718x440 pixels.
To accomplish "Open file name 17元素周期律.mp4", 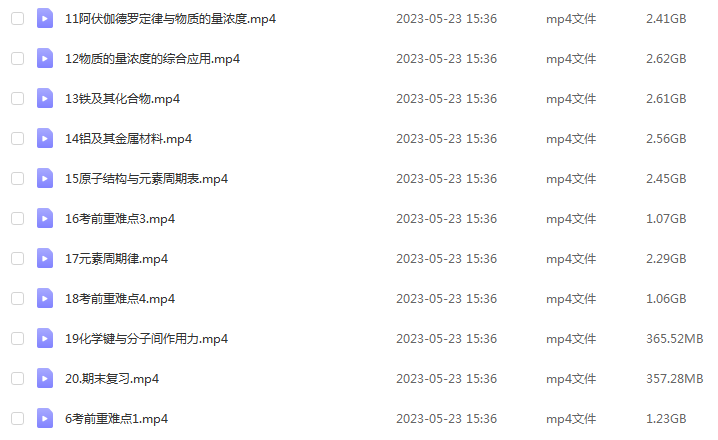I will 116,259.
